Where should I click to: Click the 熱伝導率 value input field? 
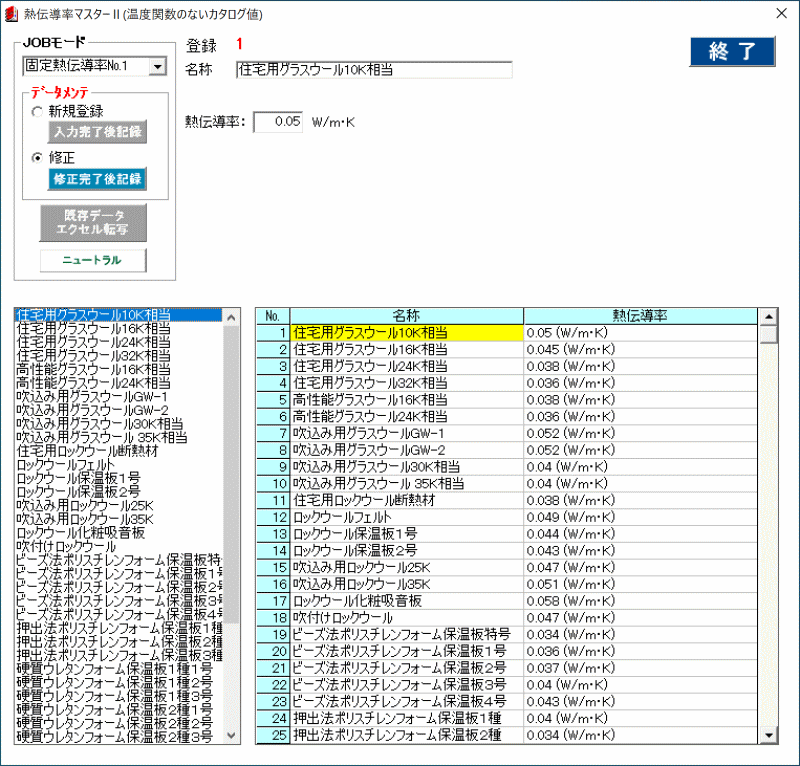tap(277, 122)
